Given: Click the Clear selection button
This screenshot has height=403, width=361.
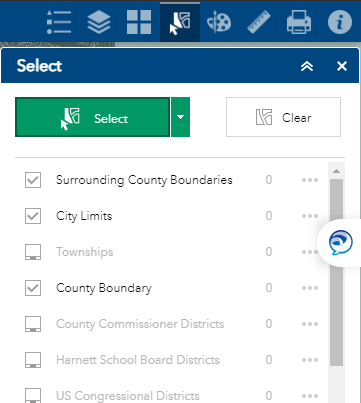Looking at the screenshot, I should pyautogui.click(x=283, y=117).
